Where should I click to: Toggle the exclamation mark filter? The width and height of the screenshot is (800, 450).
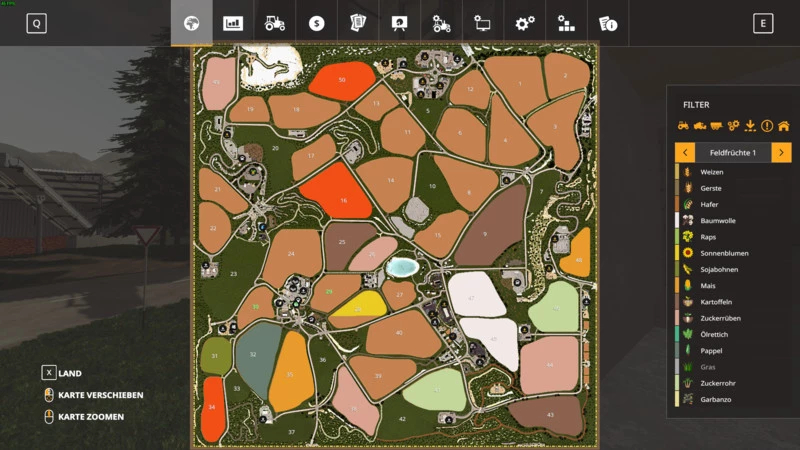[x=767, y=126]
